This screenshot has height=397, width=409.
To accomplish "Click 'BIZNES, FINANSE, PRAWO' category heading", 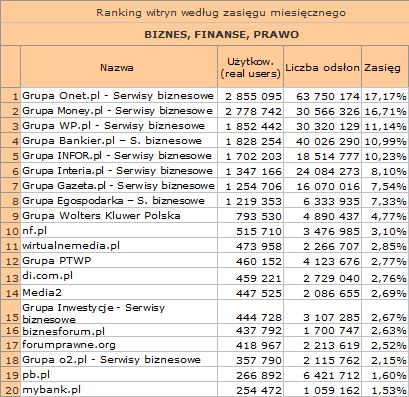I will pyautogui.click(x=221, y=35).
